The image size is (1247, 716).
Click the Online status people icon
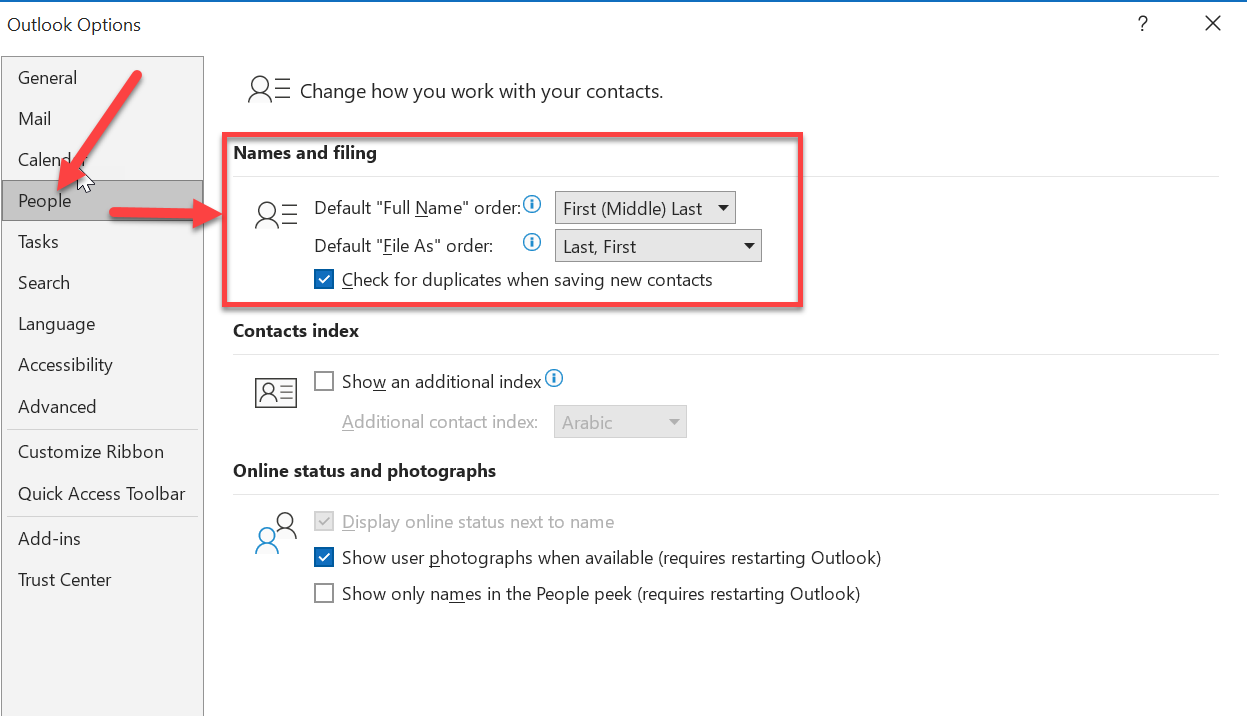(x=276, y=533)
